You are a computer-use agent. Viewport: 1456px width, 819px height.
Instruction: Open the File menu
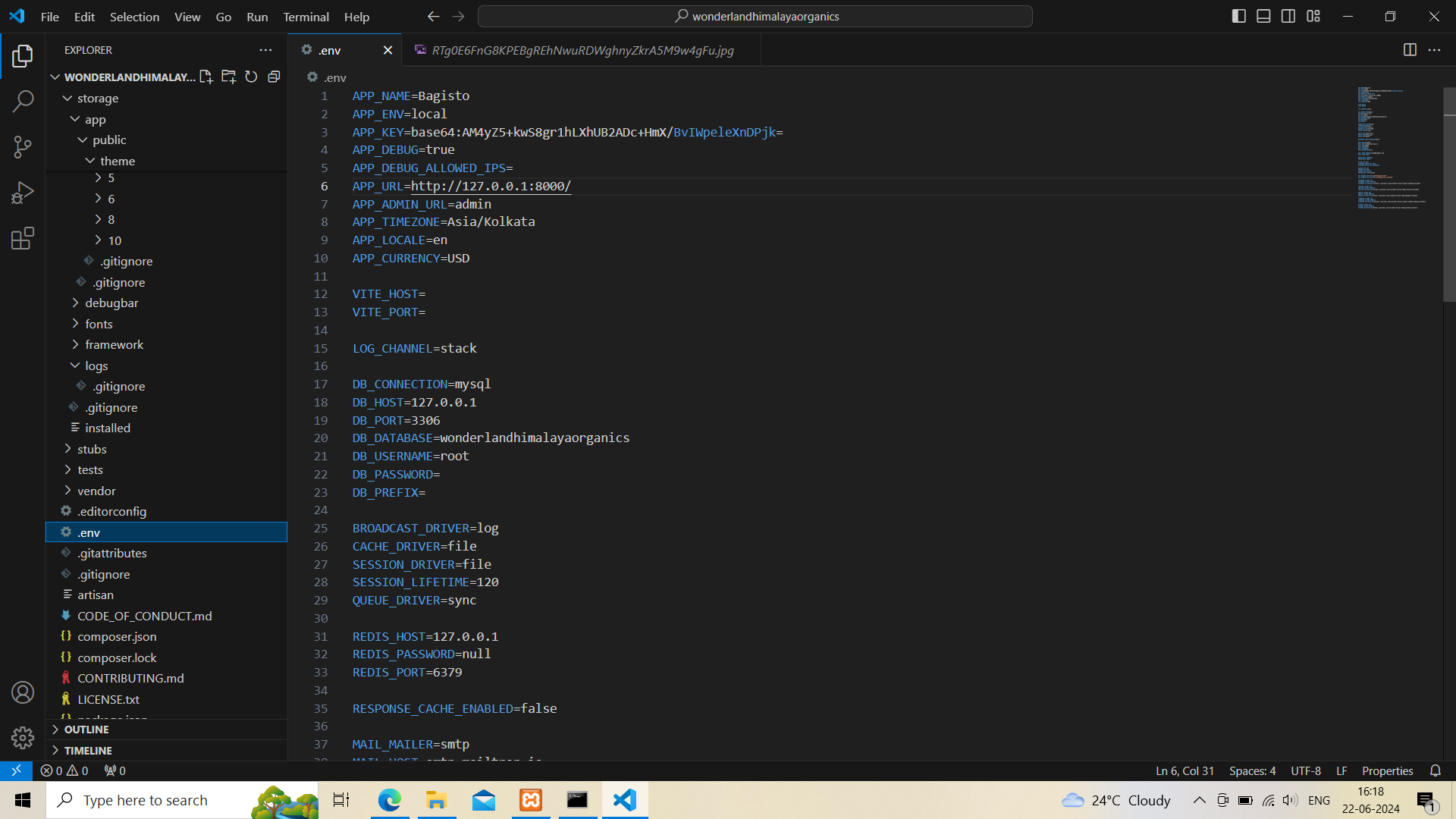(50, 17)
